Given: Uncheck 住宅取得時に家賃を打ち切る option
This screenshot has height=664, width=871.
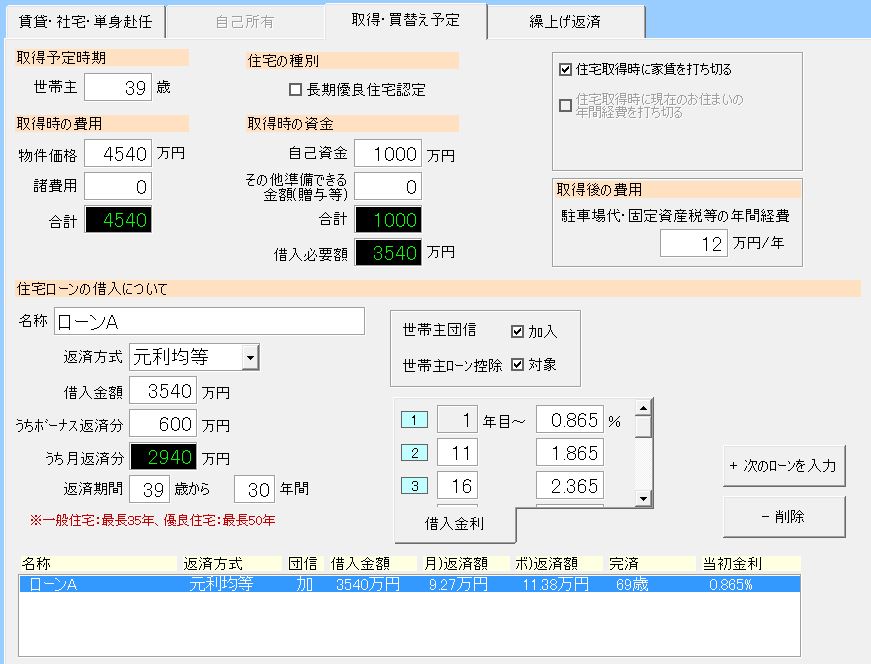Looking at the screenshot, I should click(x=566, y=70).
